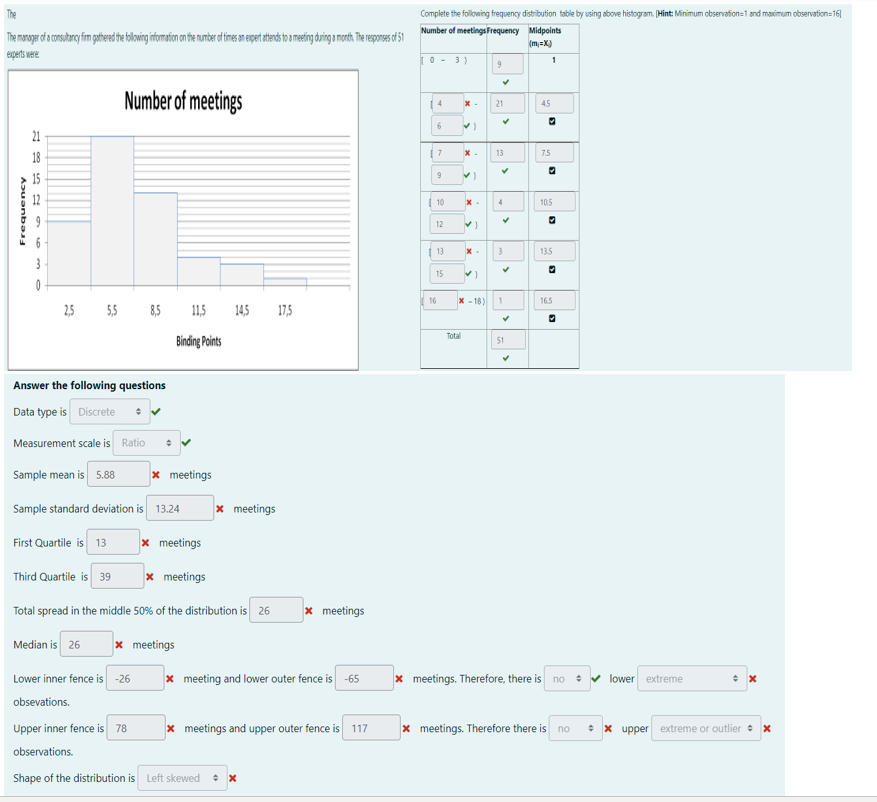The height and width of the screenshot is (802, 877).
Task: Open the Measurement scale dropdown showing Ratio
Action: click(x=147, y=443)
